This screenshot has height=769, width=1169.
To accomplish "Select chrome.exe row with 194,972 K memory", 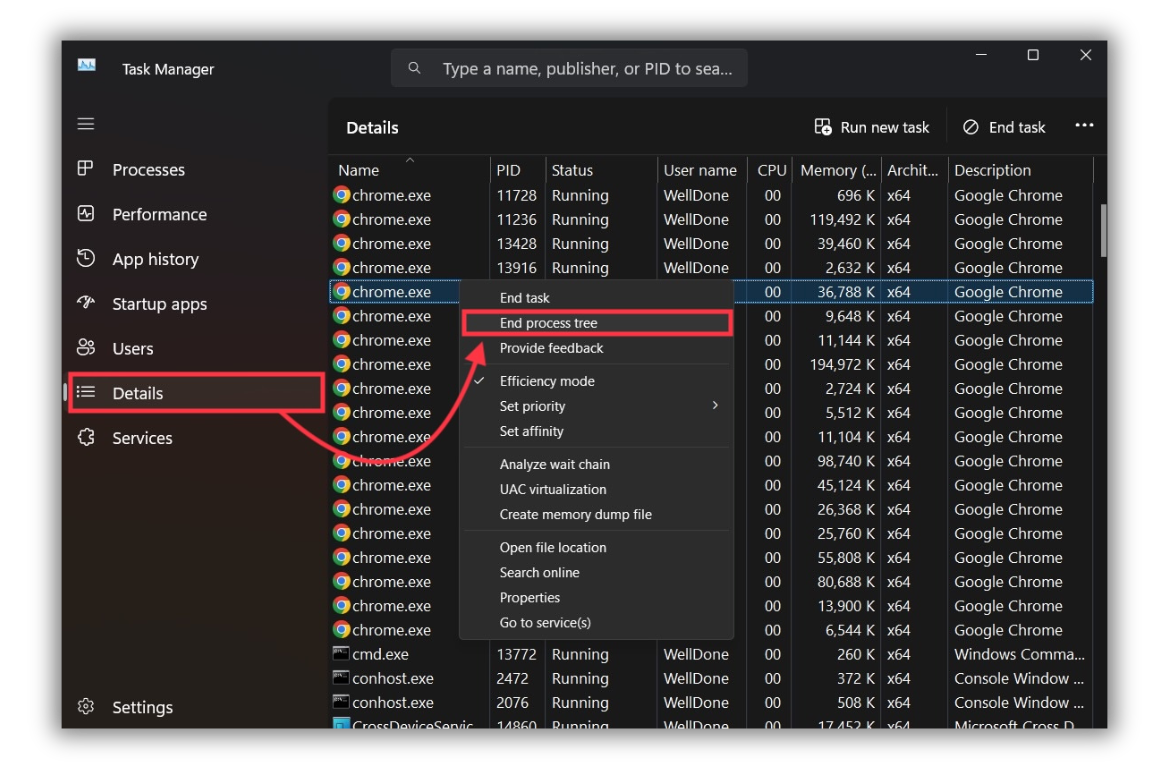I will pyautogui.click(x=712, y=364).
